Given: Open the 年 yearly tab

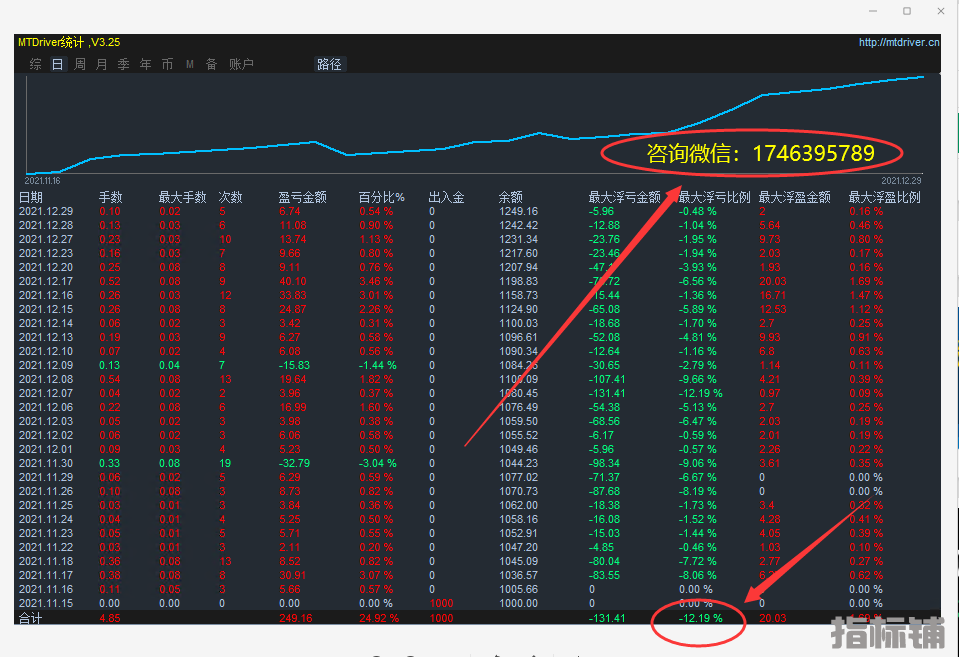Looking at the screenshot, I should (x=146, y=64).
